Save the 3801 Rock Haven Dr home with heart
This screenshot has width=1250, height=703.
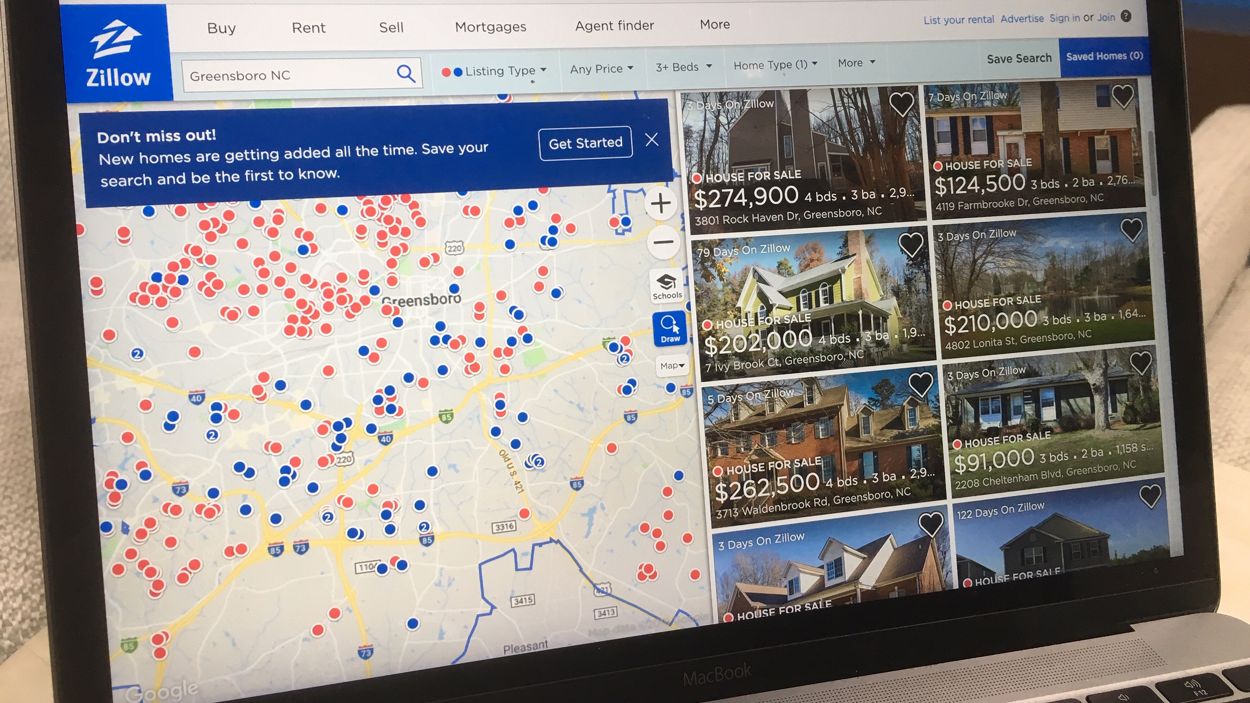[902, 104]
